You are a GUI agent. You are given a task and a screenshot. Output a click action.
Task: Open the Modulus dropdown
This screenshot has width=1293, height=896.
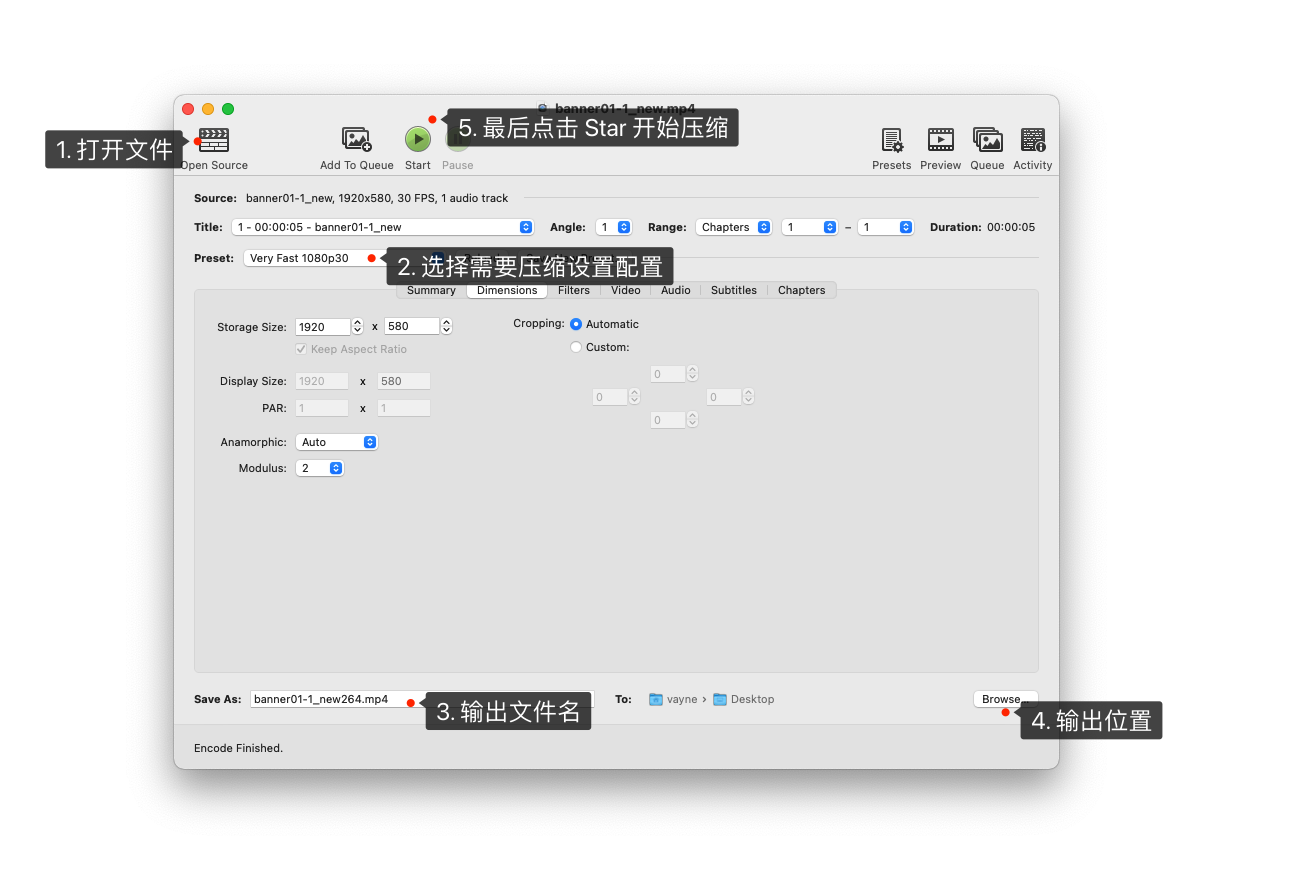click(x=320, y=468)
